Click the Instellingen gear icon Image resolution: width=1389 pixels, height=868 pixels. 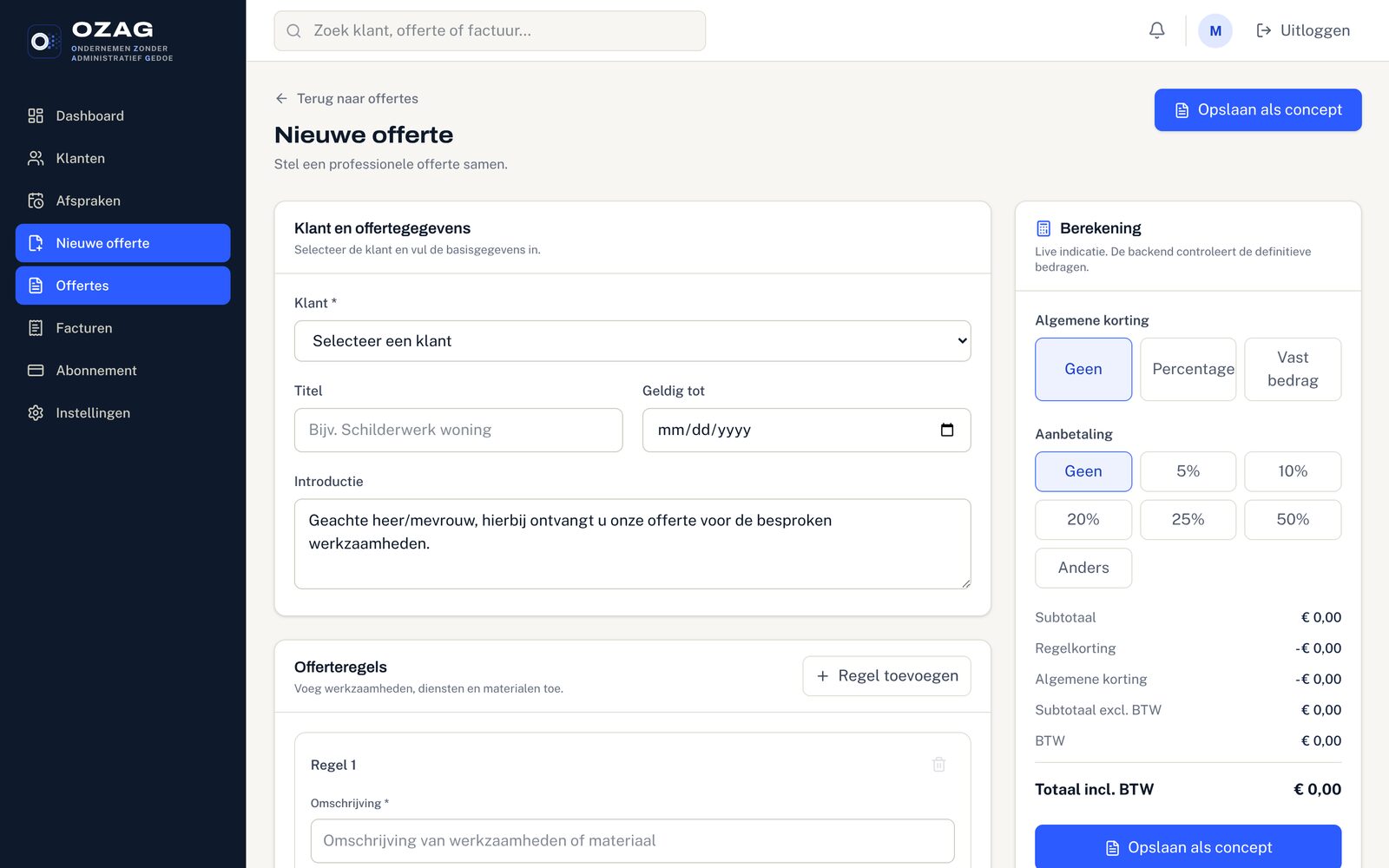click(36, 413)
